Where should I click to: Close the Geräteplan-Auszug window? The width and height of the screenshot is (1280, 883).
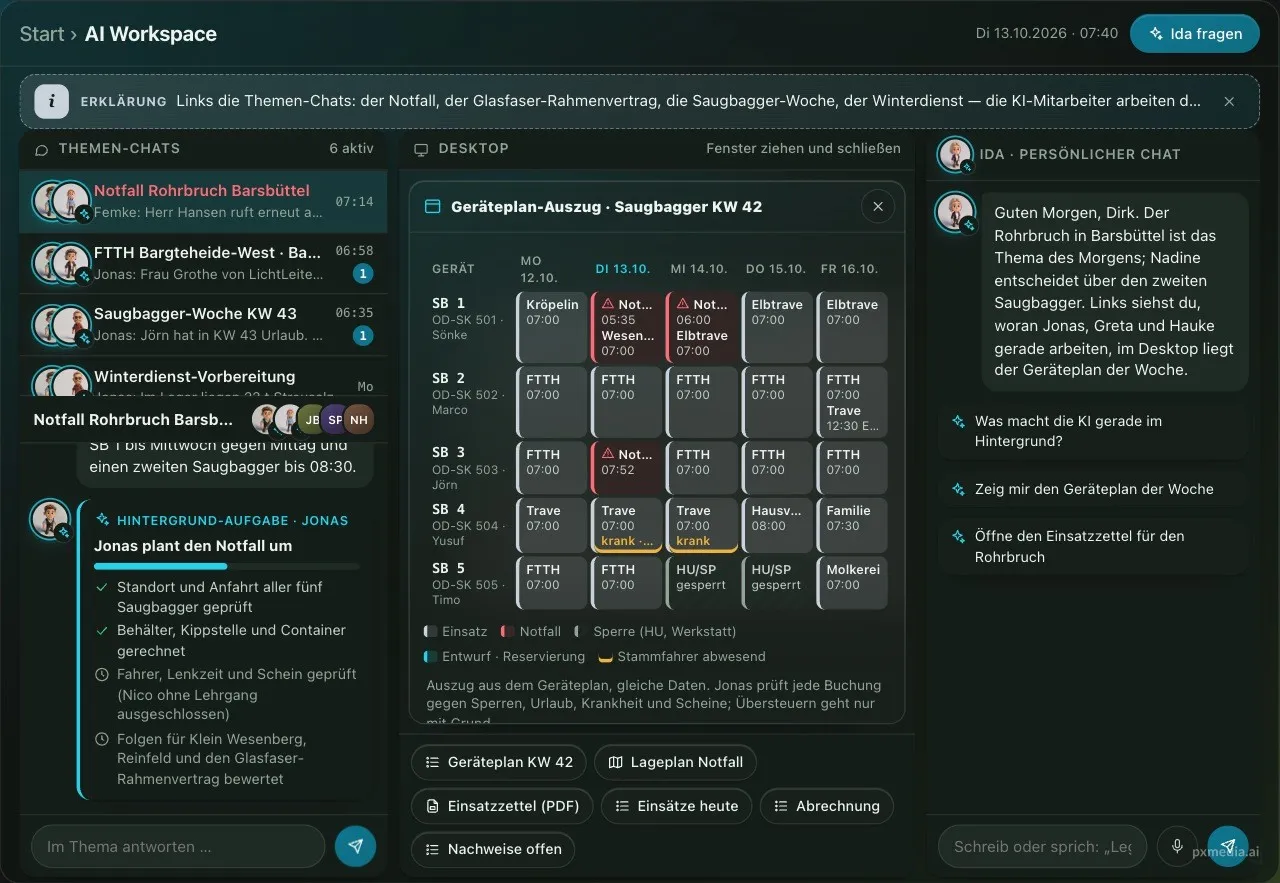878,207
